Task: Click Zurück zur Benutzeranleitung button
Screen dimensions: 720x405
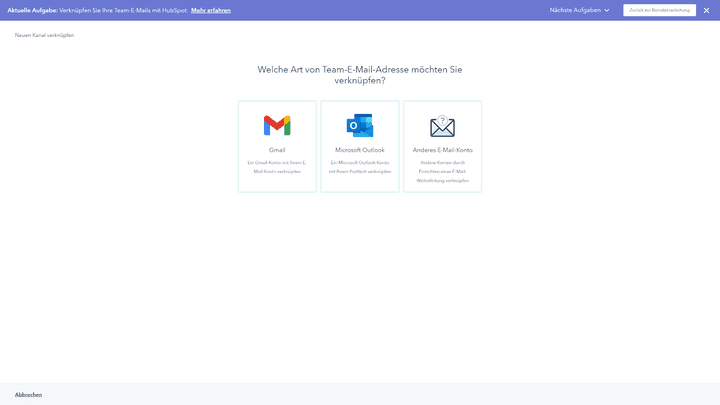Action: tap(659, 10)
